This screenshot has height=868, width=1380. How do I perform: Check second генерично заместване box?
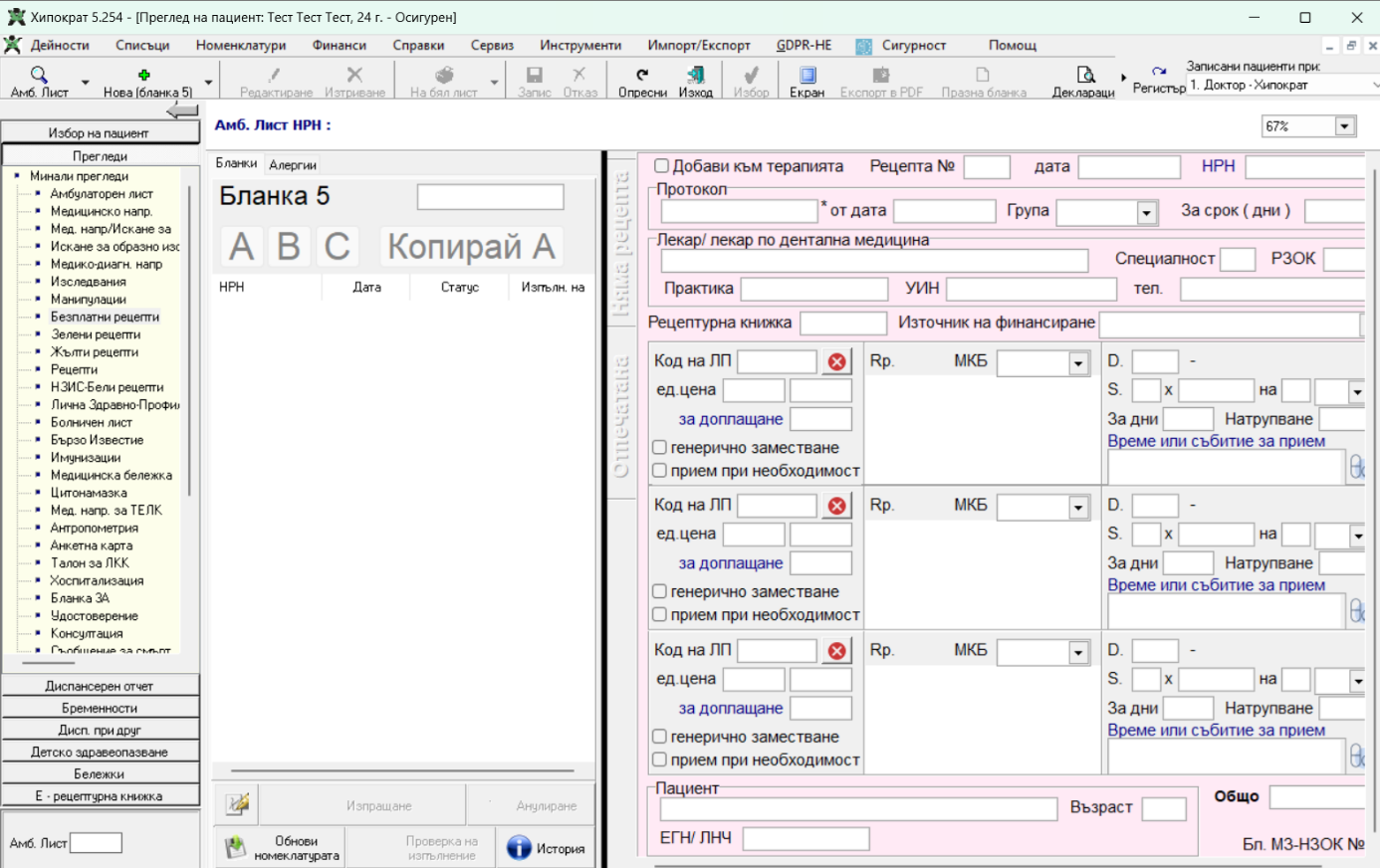pyautogui.click(x=659, y=591)
